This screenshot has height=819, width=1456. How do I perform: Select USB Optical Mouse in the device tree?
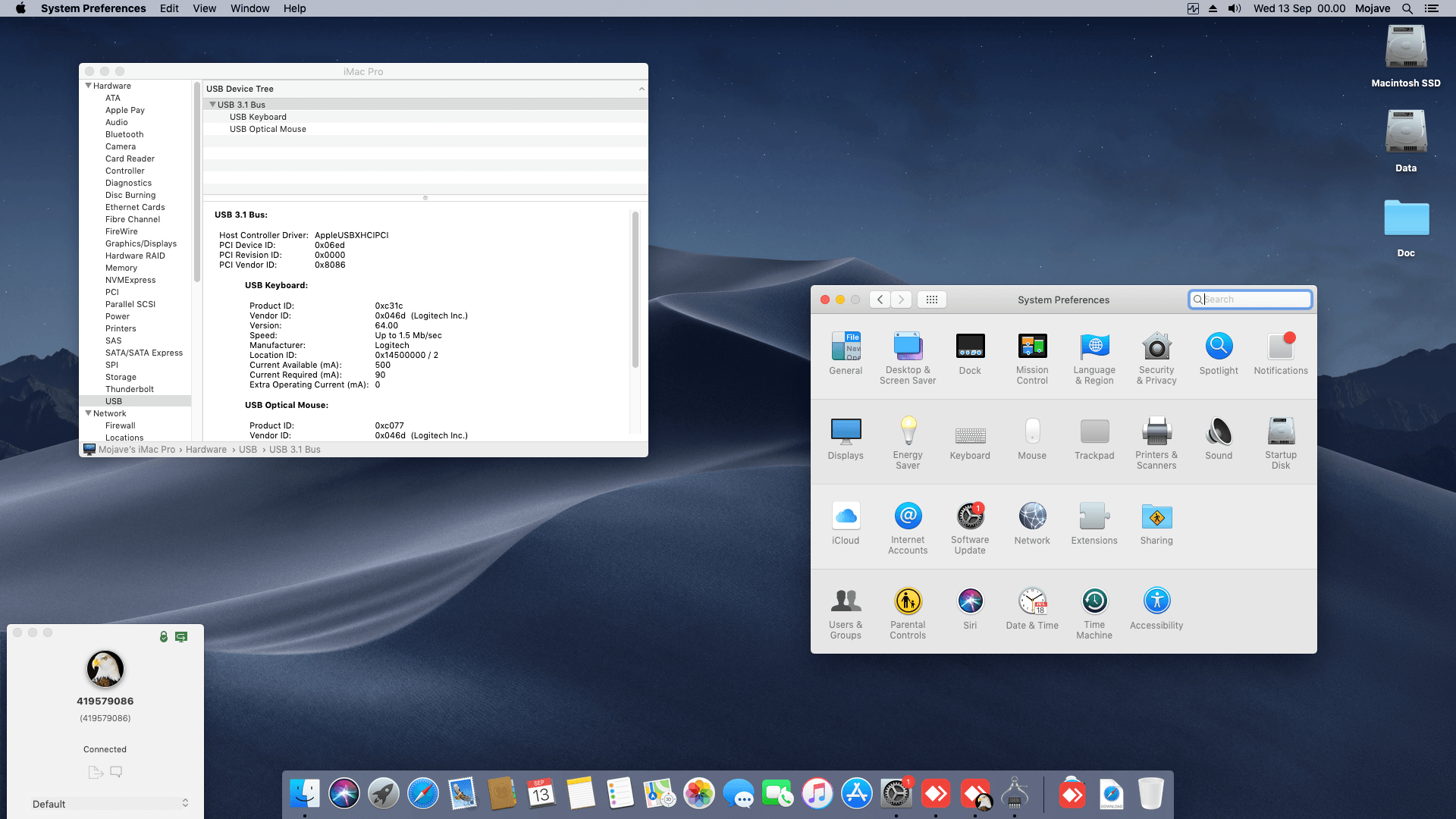pos(268,129)
